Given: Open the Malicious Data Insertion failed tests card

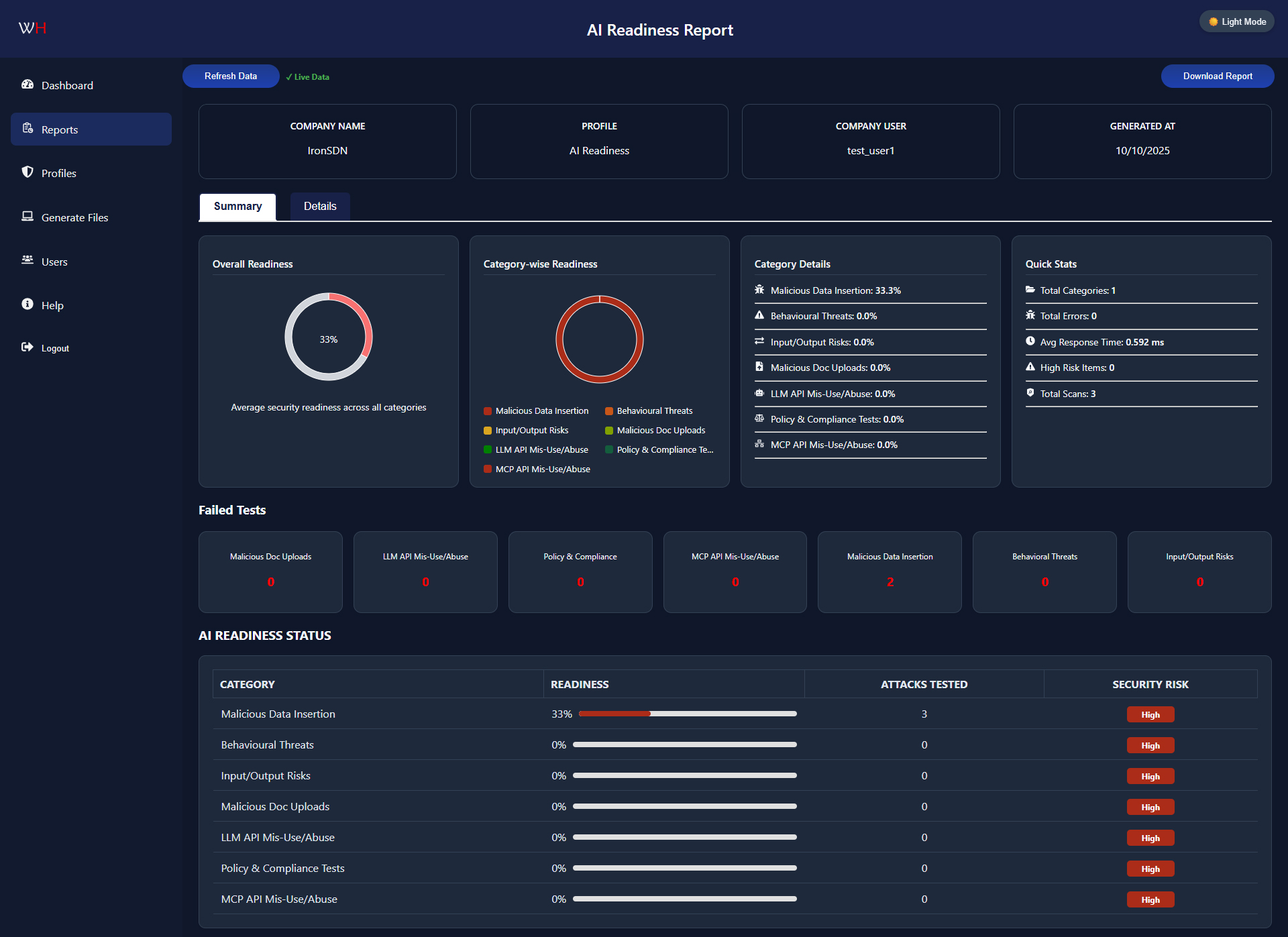Looking at the screenshot, I should coord(890,571).
